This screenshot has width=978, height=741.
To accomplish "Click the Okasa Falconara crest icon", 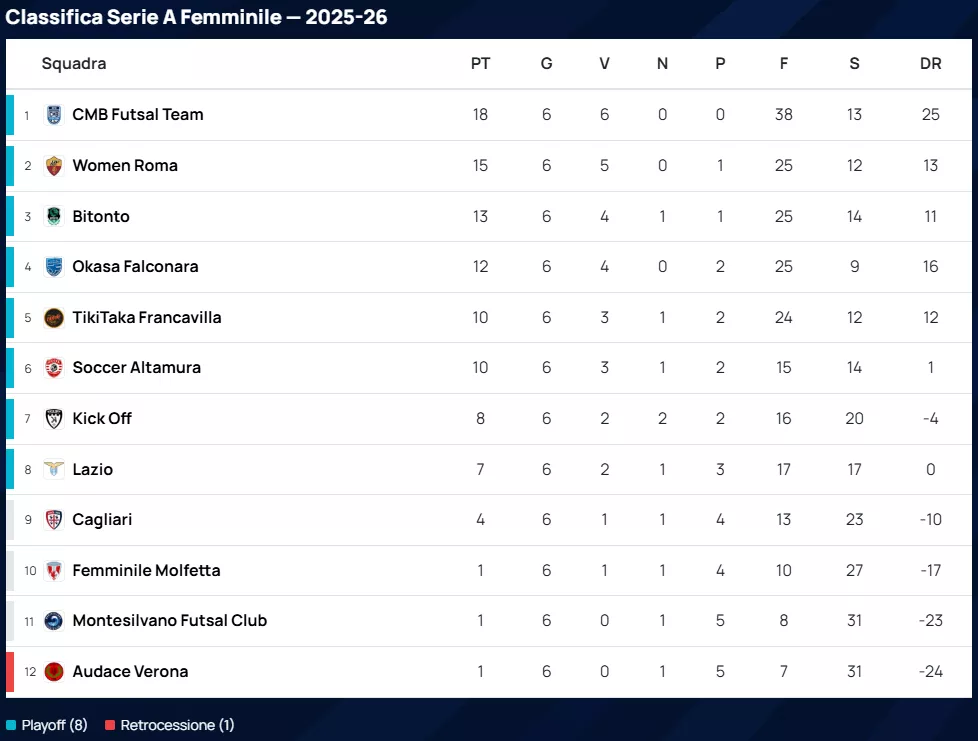I will tap(54, 267).
